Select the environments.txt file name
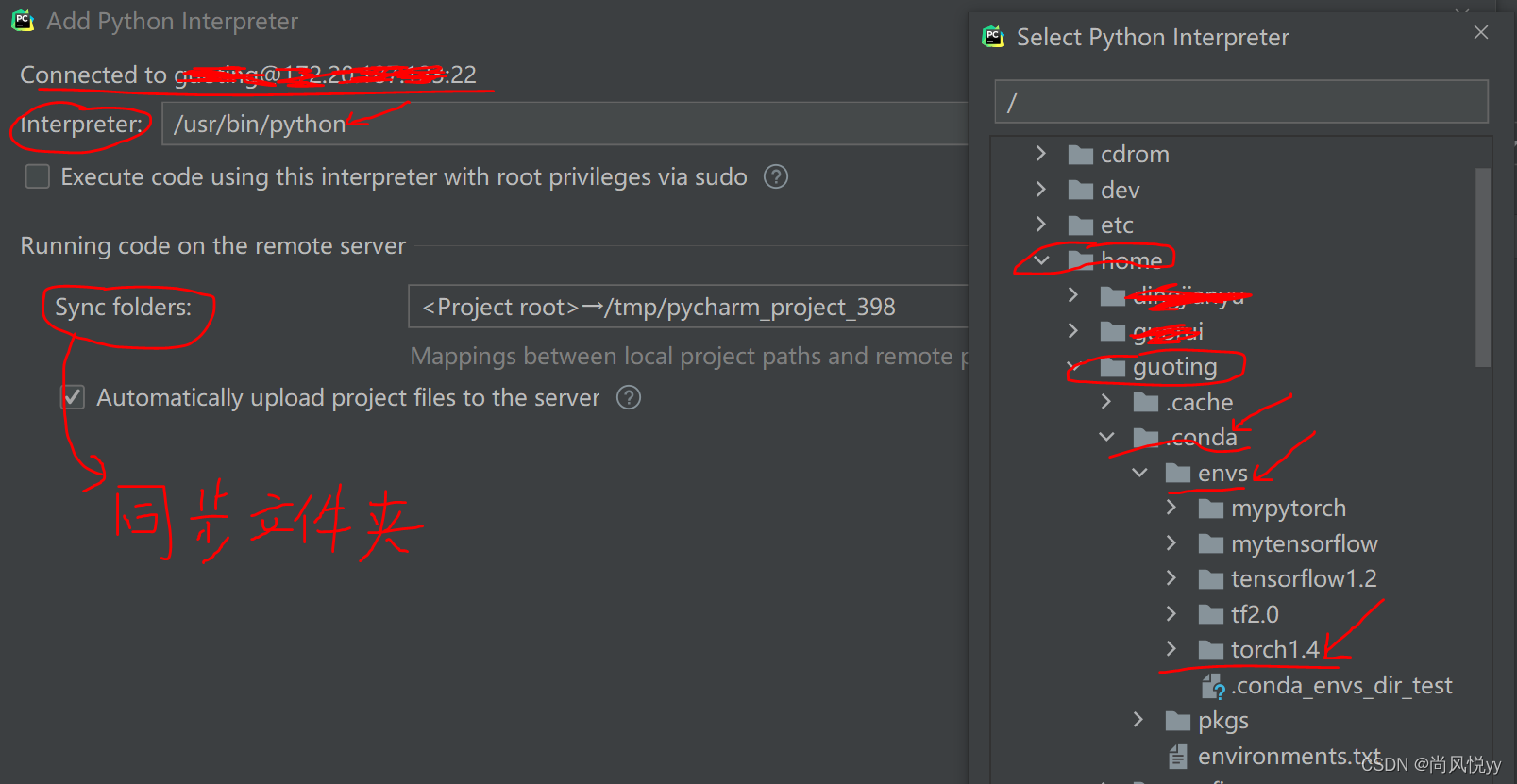This screenshot has height=784, width=1517. pyautogui.click(x=1289, y=756)
